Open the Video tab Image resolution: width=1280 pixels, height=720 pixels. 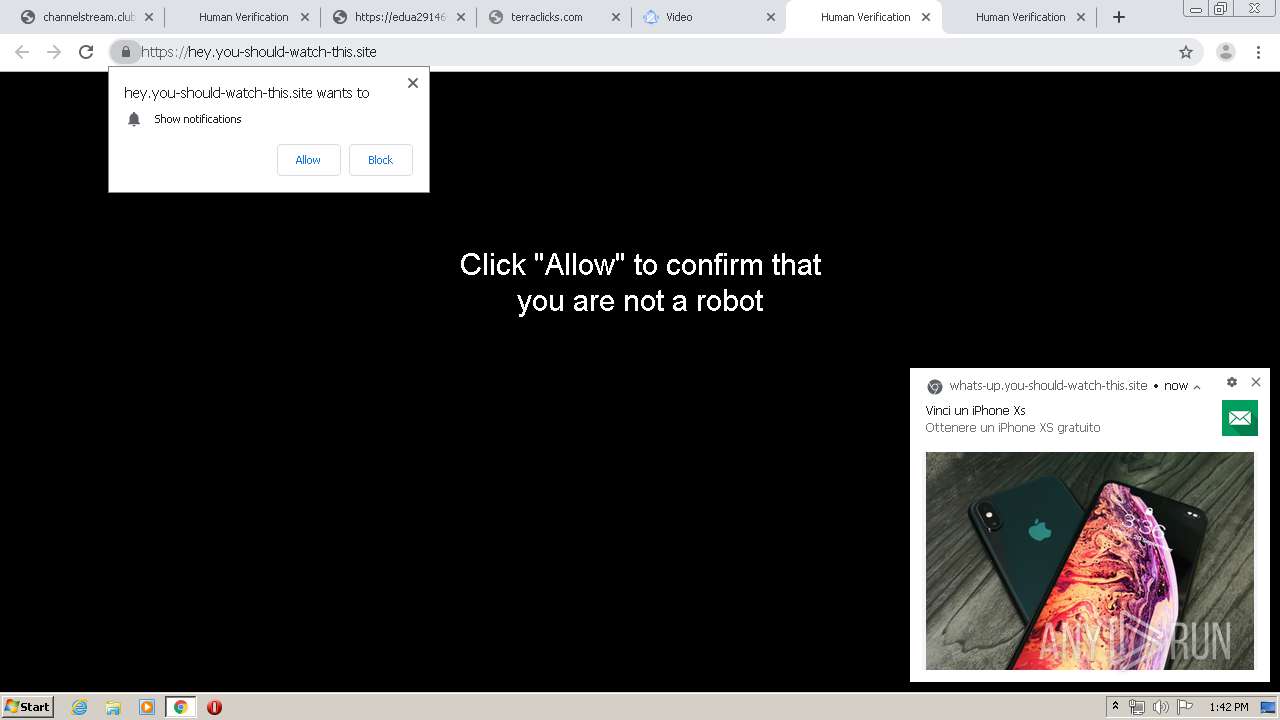pos(679,17)
